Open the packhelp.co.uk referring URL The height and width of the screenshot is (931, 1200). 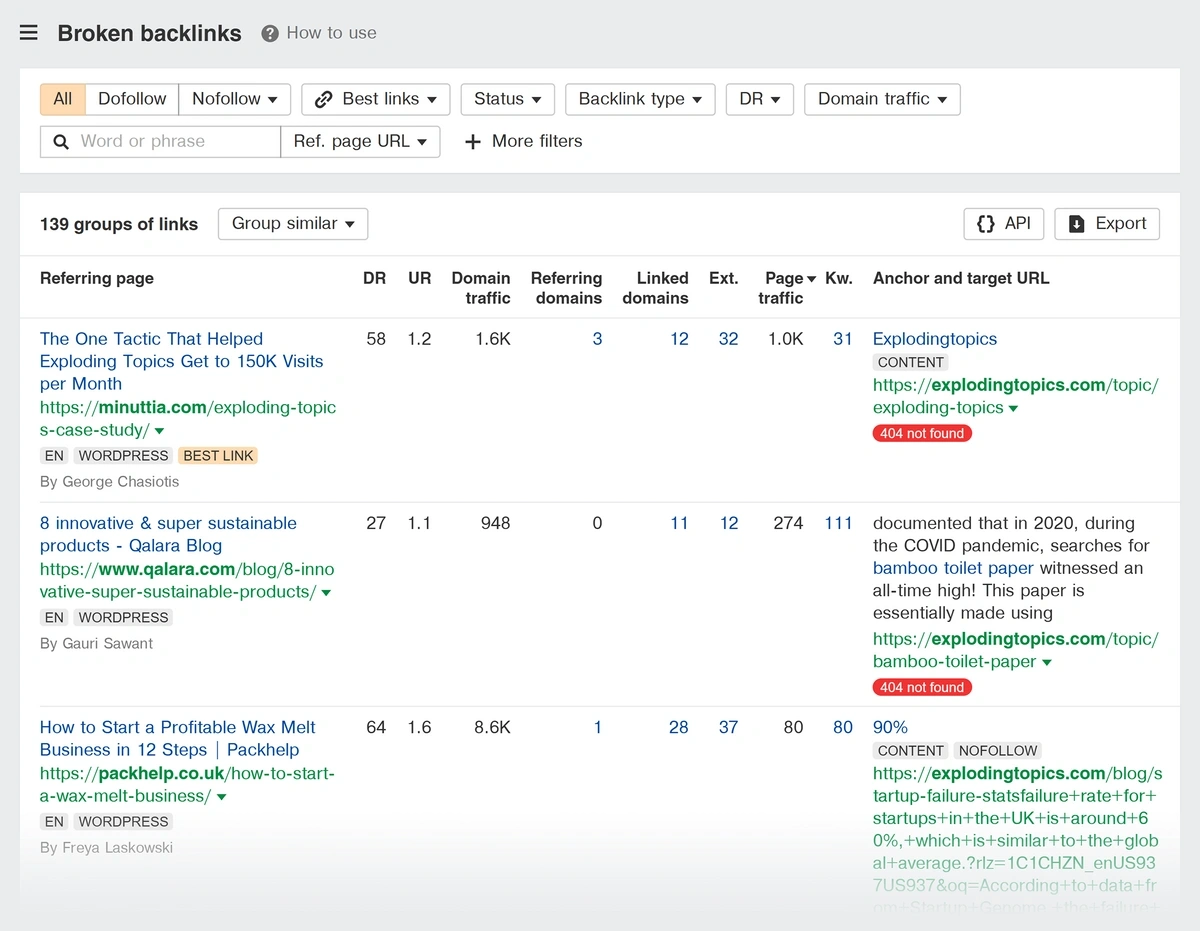click(187, 785)
